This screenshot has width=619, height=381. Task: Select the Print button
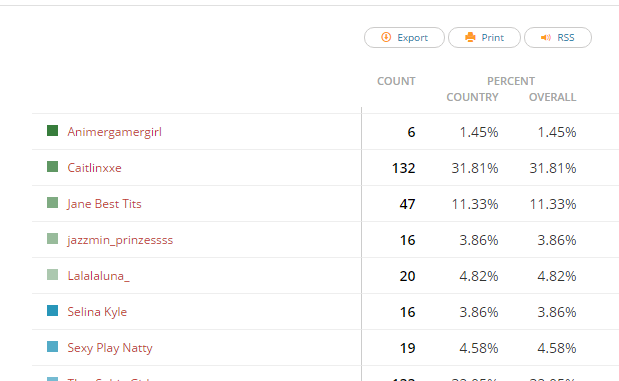coord(484,38)
